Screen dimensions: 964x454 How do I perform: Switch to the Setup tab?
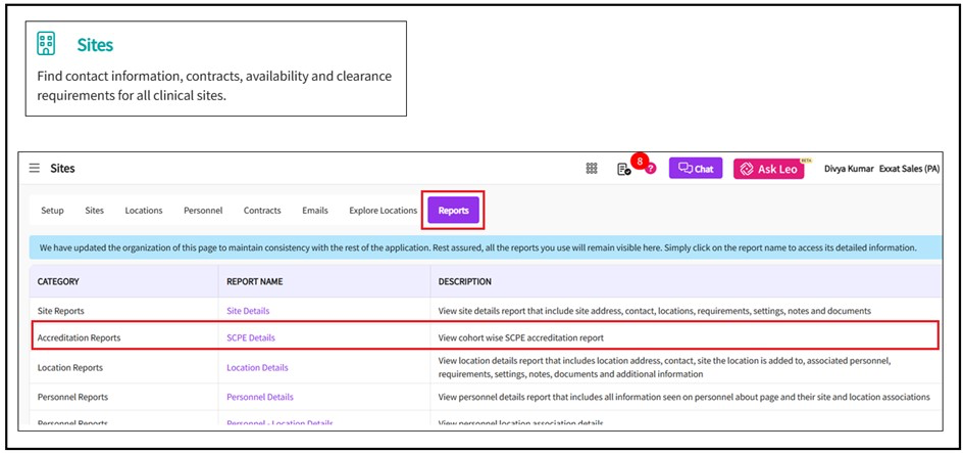coord(52,211)
